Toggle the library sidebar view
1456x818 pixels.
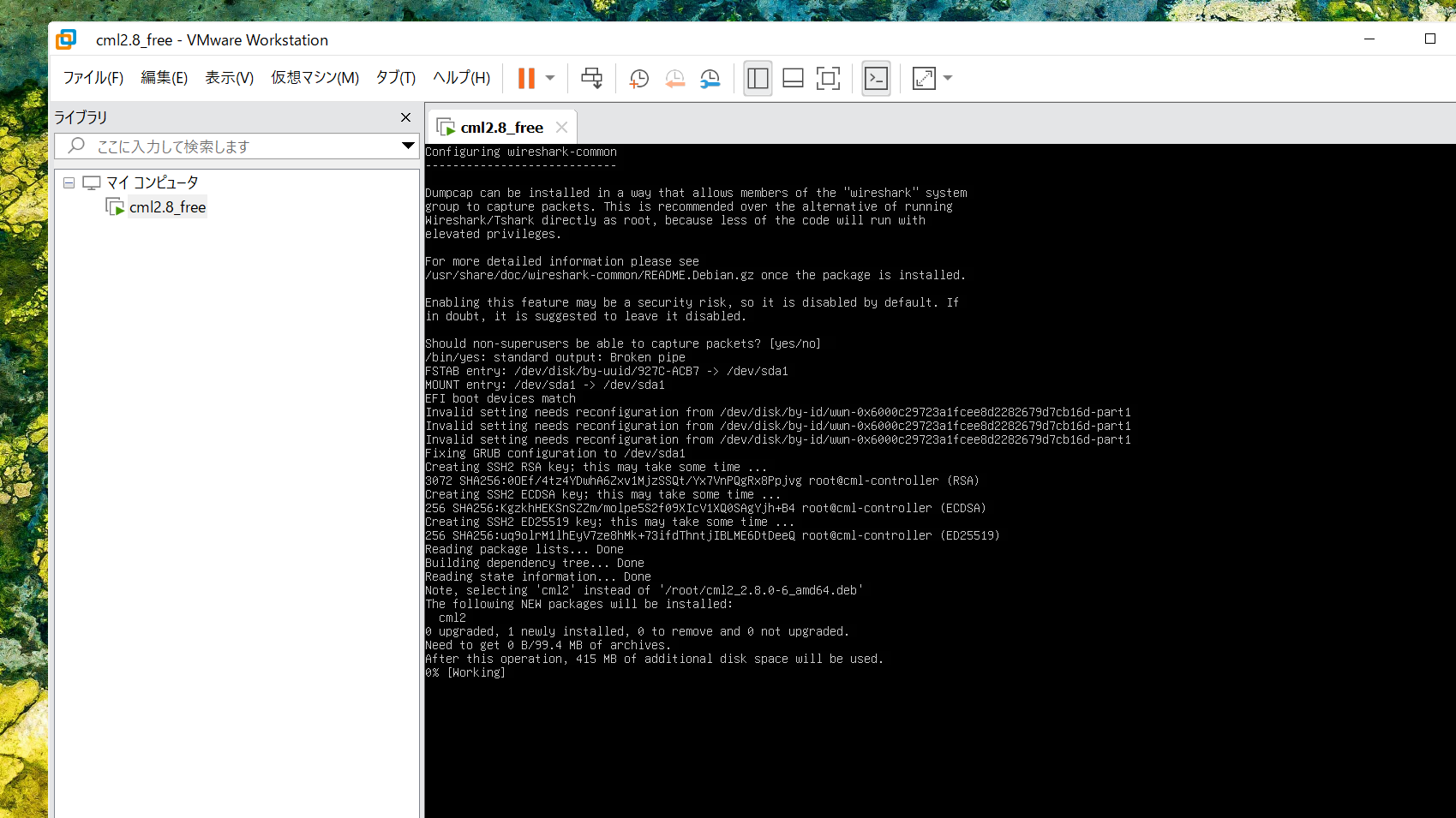(758, 78)
